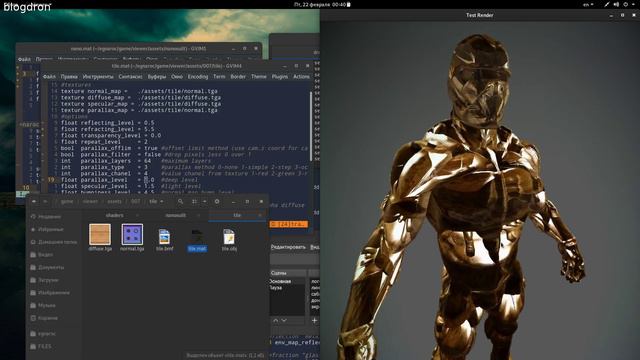This screenshot has width=640, height=360.
Task: Click 'assets' in the file manager path bar
Action: (114, 202)
